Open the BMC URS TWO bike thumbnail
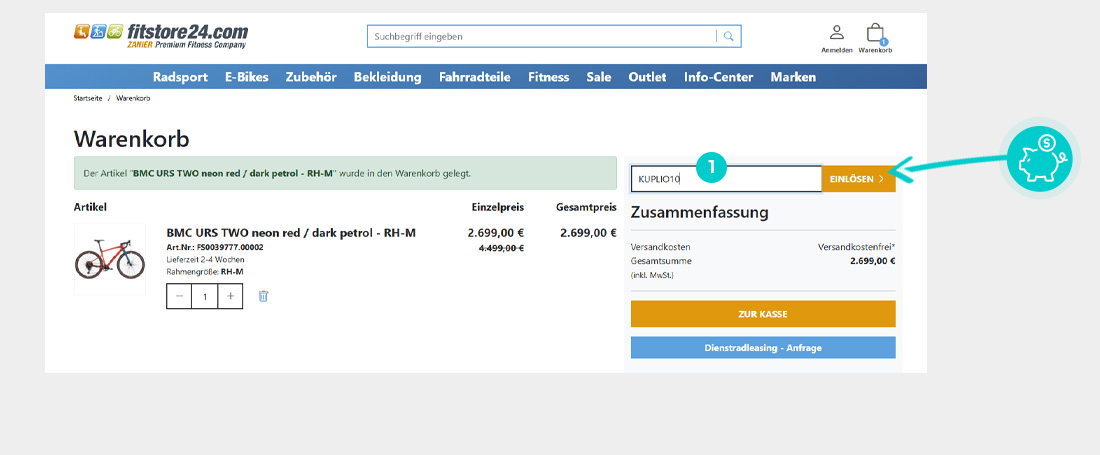This screenshot has height=455, width=1100. pyautogui.click(x=109, y=259)
